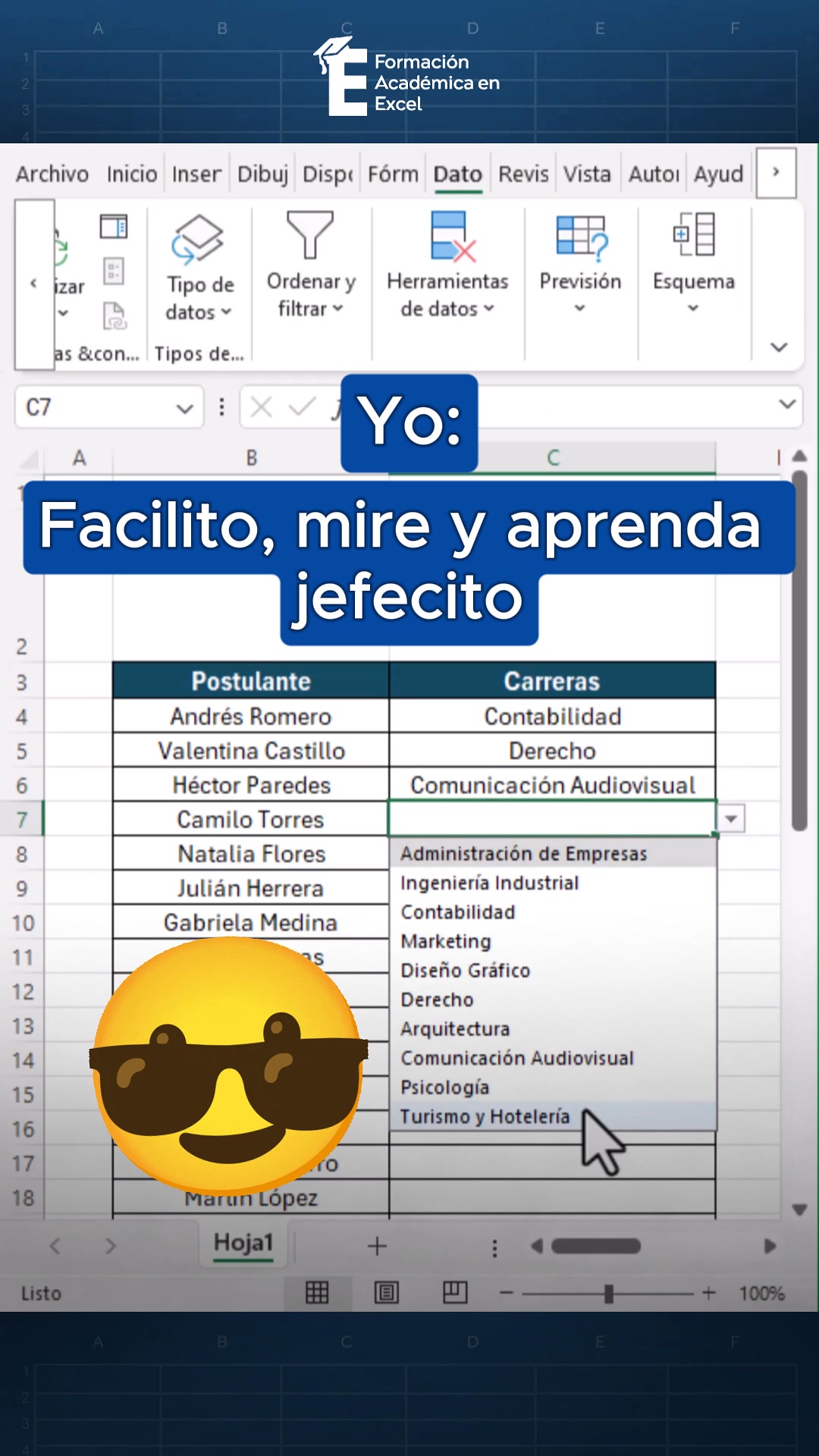Choose Psicología from the dropdown list
The width and height of the screenshot is (819, 1456).
(553, 1087)
